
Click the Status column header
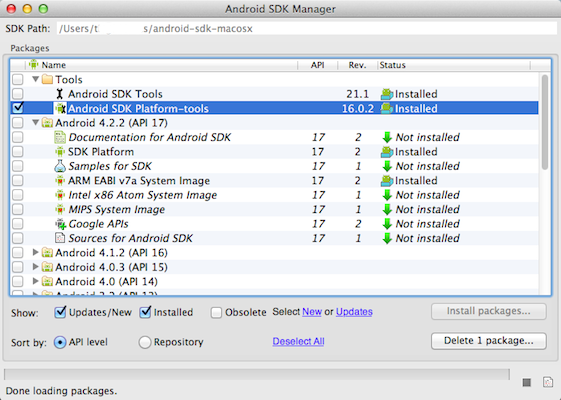click(454, 65)
